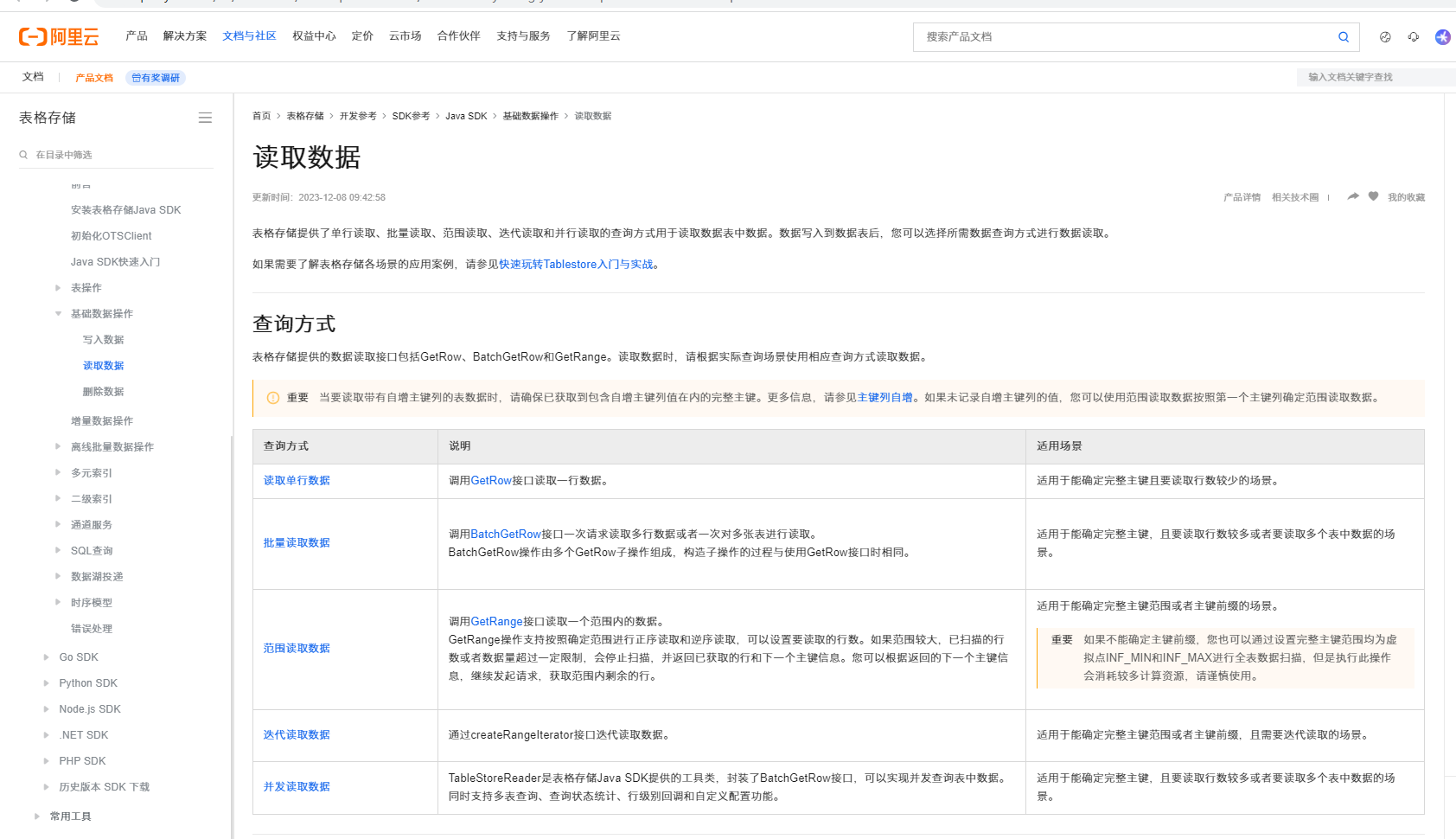
Task: Open the 权益中心 menu item
Action: click(314, 36)
